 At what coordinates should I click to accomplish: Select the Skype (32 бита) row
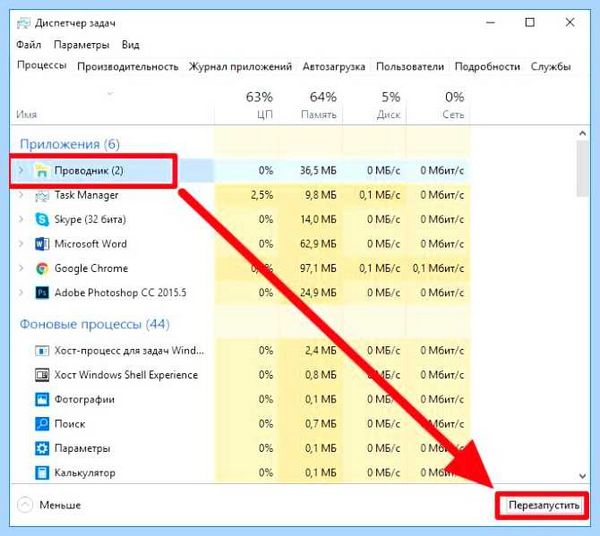[241, 219]
